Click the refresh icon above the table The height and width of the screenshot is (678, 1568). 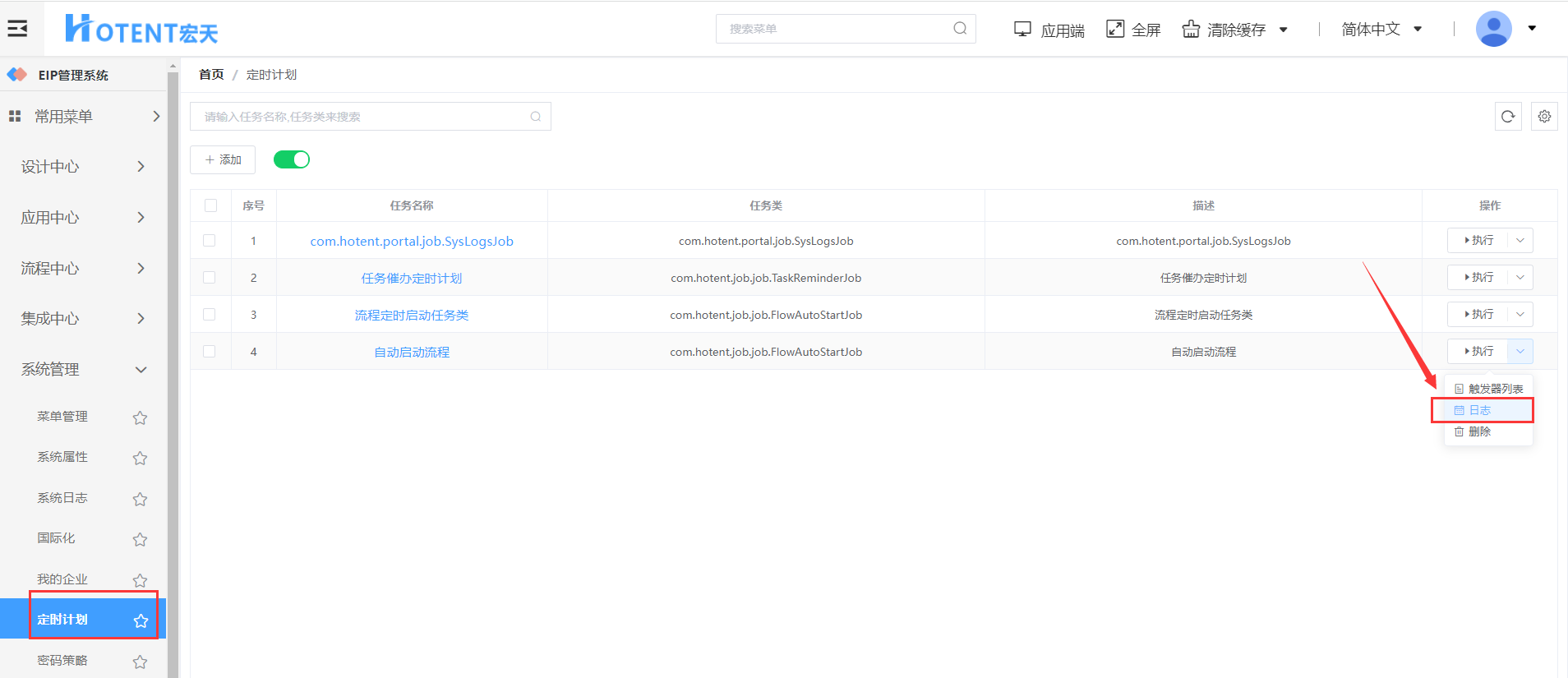pyautogui.click(x=1507, y=117)
